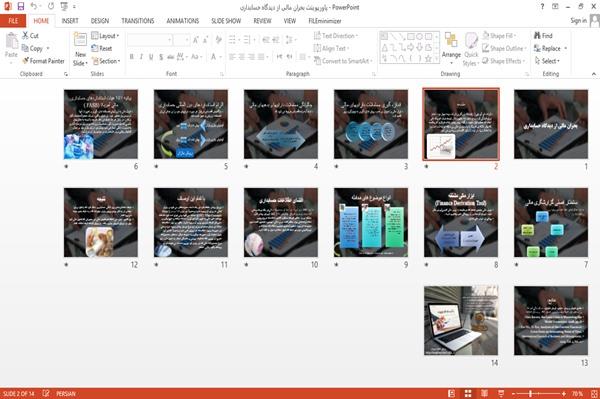
Task: Switch to Normal view in the status bar
Action: click(x=452, y=394)
